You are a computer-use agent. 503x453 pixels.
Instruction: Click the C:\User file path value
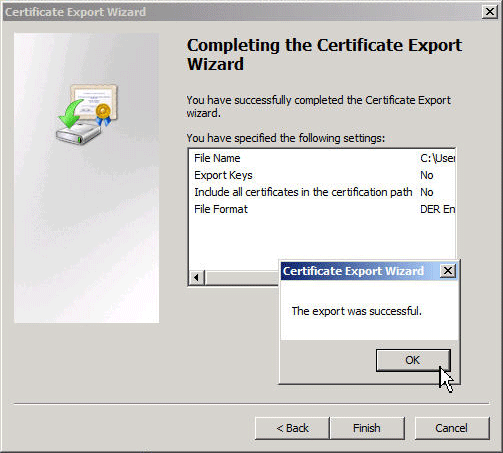point(437,158)
